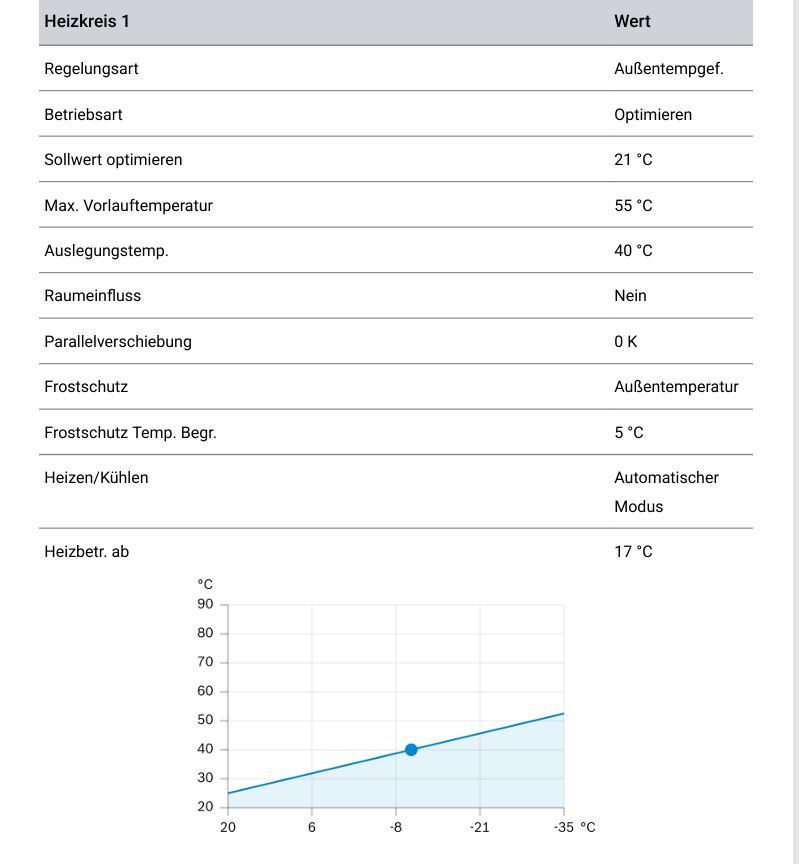Click Frostschutz Temp. Begr. value 5 °C
Image resolution: width=799 pixels, height=864 pixels.
(x=629, y=433)
